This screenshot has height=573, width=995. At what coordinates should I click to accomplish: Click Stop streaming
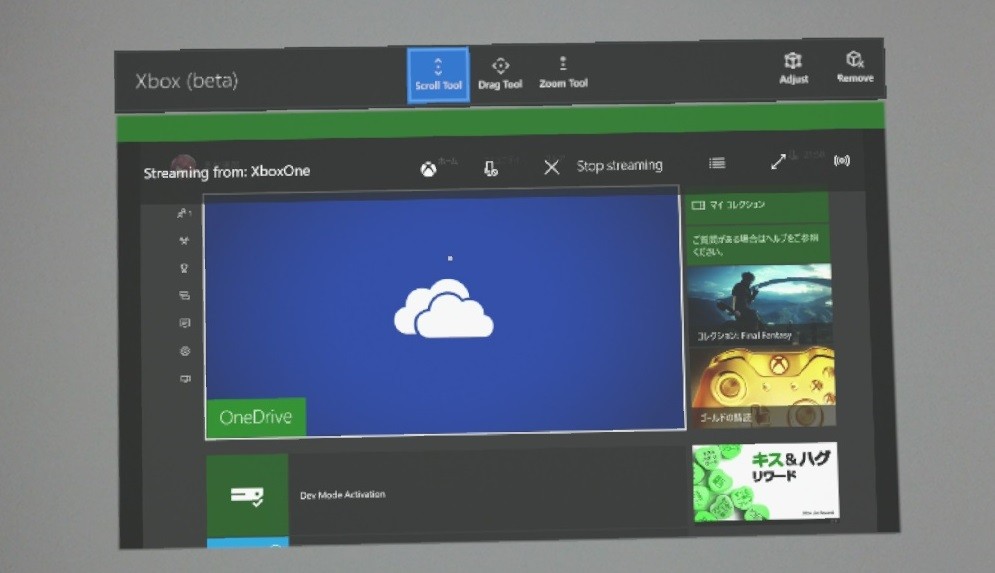click(x=619, y=166)
